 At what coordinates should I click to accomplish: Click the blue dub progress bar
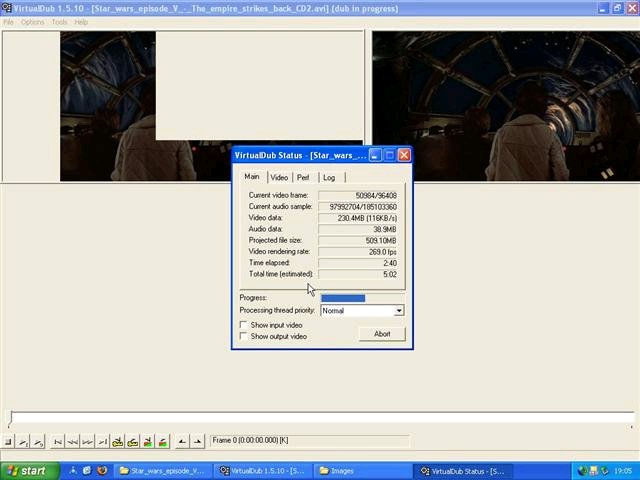point(343,298)
